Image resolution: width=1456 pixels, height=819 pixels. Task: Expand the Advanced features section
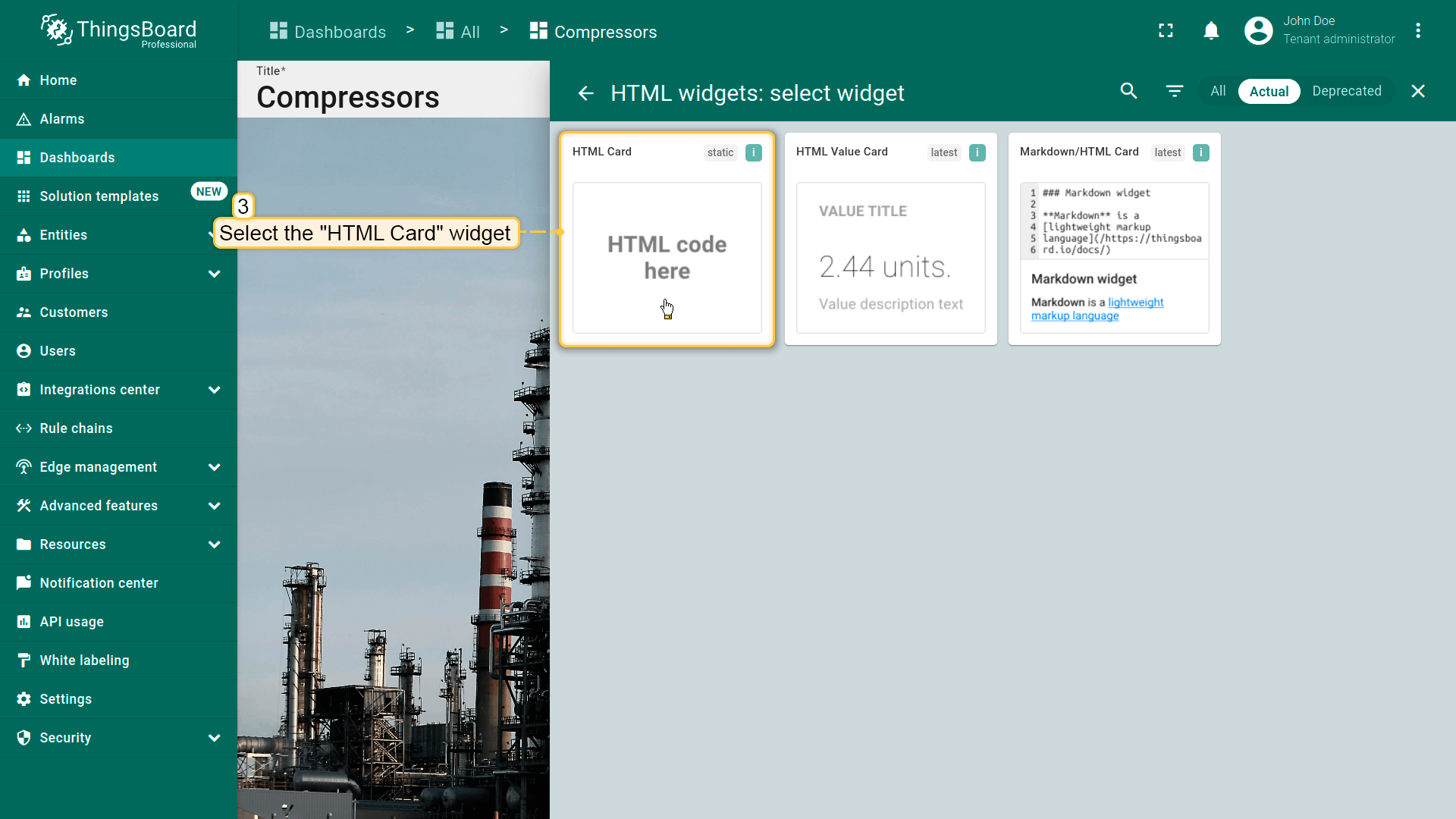(214, 506)
